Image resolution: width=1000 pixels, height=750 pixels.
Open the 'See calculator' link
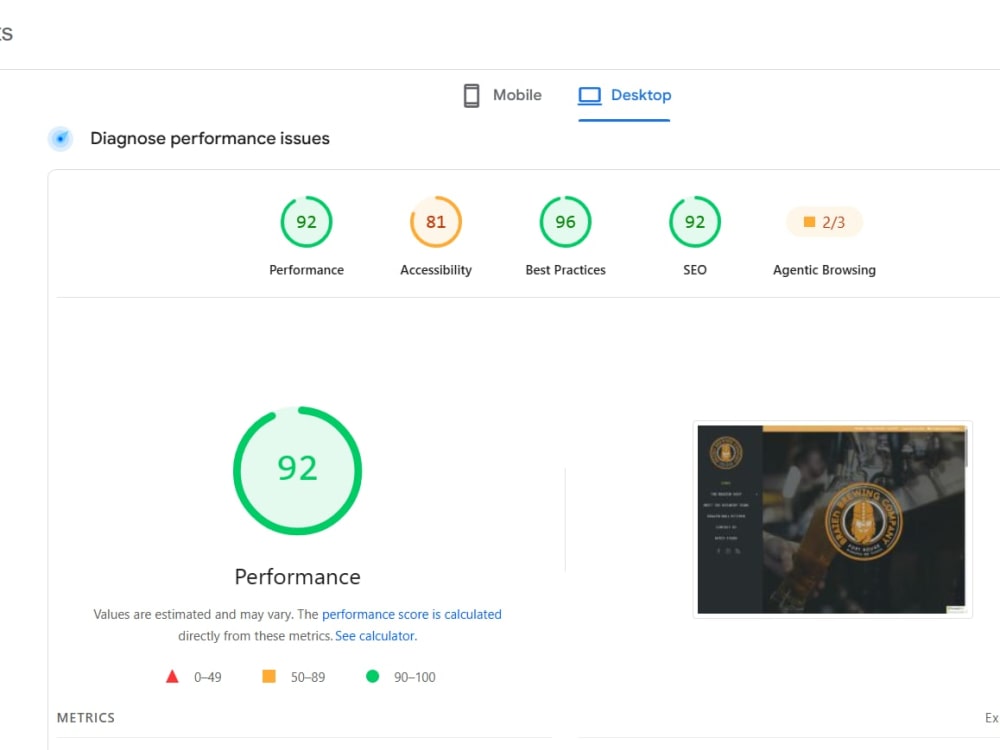click(x=375, y=636)
